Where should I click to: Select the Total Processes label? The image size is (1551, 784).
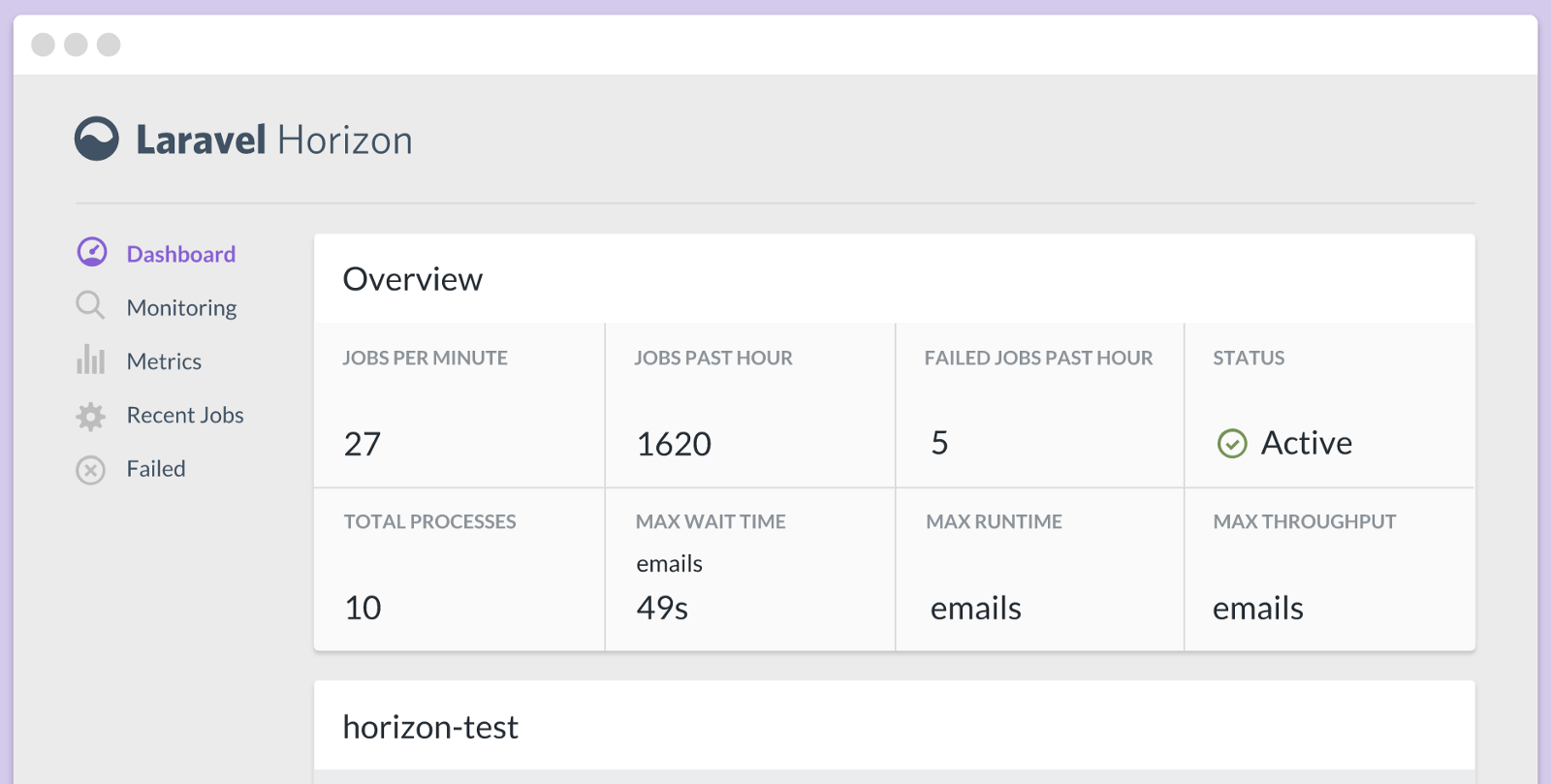[429, 521]
